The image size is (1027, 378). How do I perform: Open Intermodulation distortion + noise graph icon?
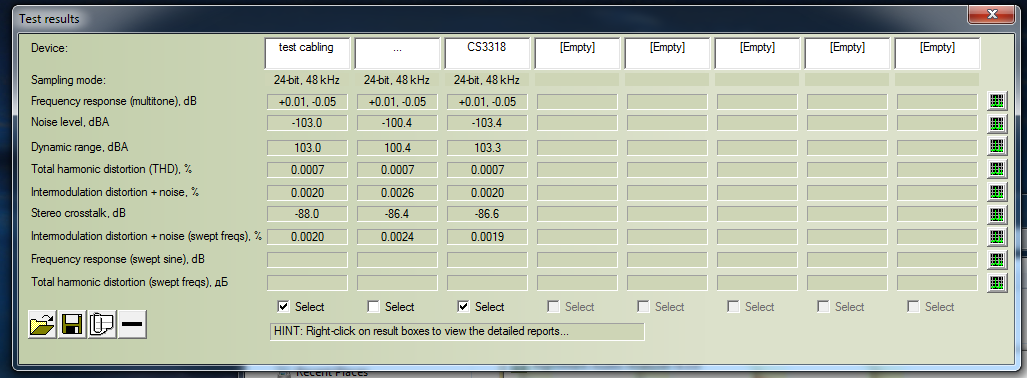[x=996, y=192]
